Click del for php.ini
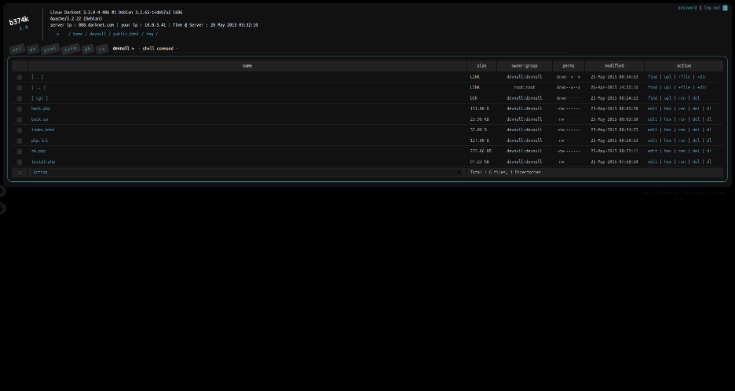Screen dimensions: 735x391 (696, 141)
